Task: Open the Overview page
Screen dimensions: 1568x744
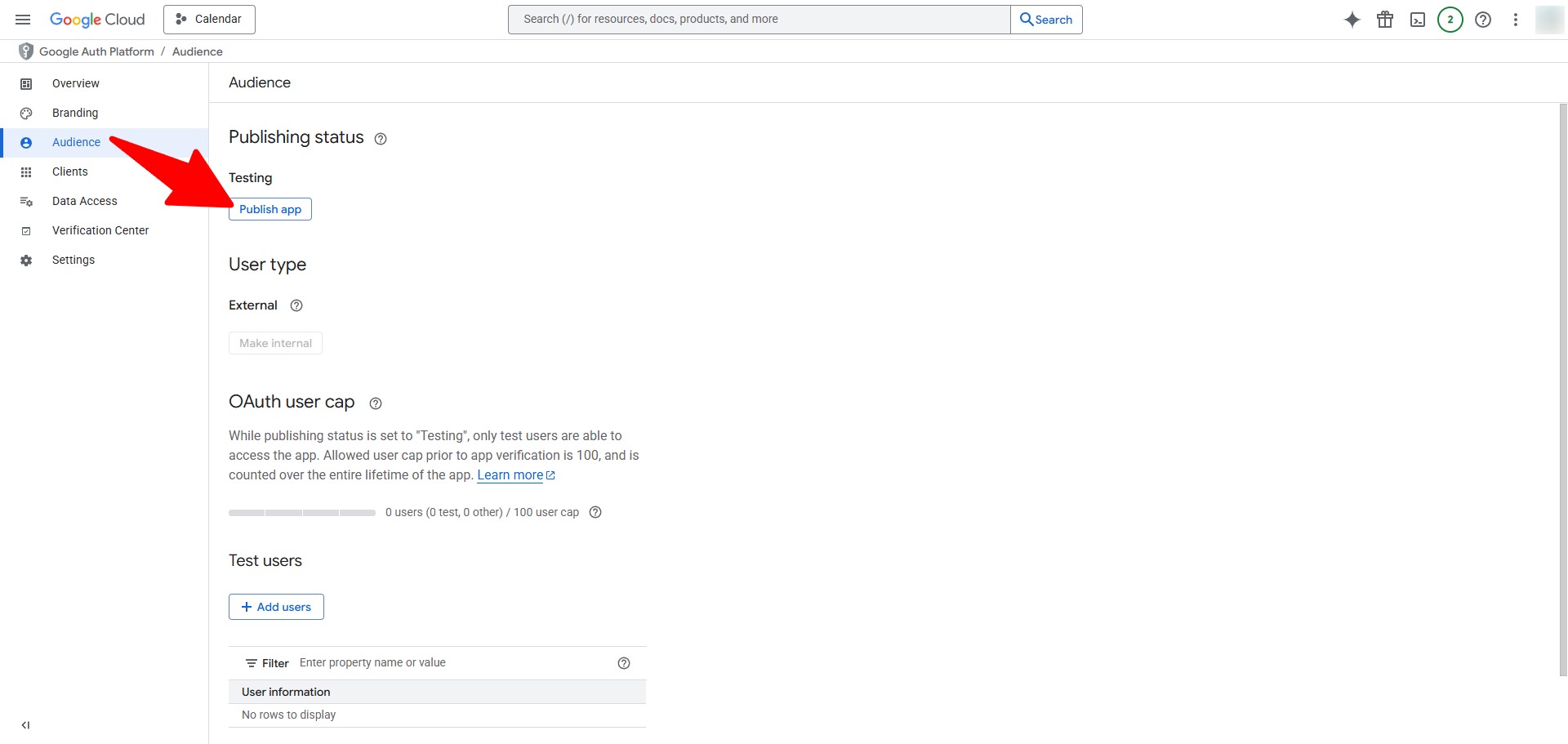Action: (x=76, y=83)
